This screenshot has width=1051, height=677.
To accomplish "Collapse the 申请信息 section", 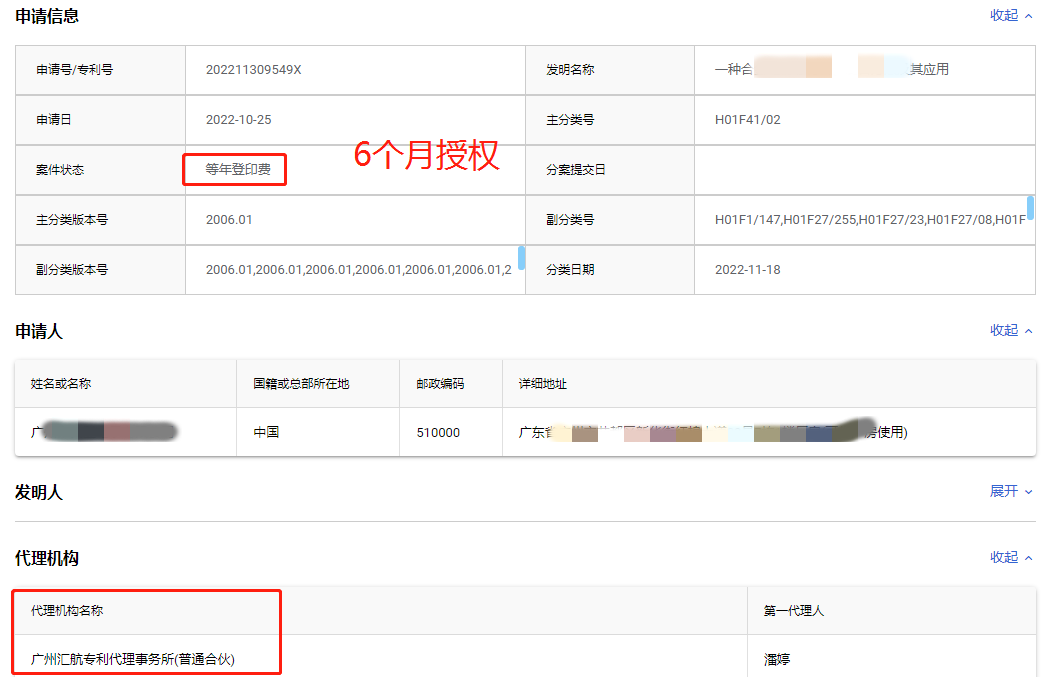I will pos(1011,15).
